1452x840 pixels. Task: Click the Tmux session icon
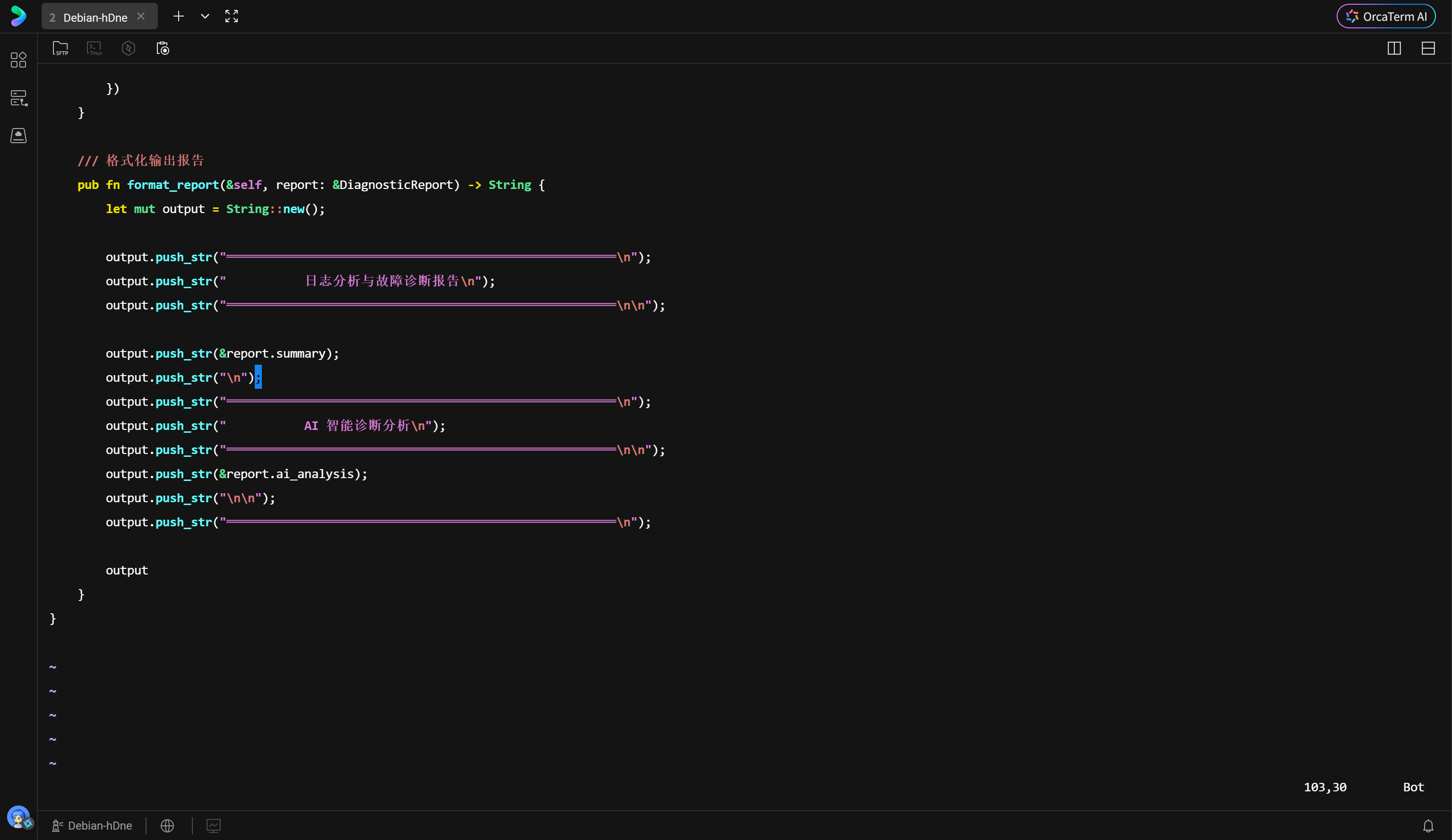tap(95, 48)
